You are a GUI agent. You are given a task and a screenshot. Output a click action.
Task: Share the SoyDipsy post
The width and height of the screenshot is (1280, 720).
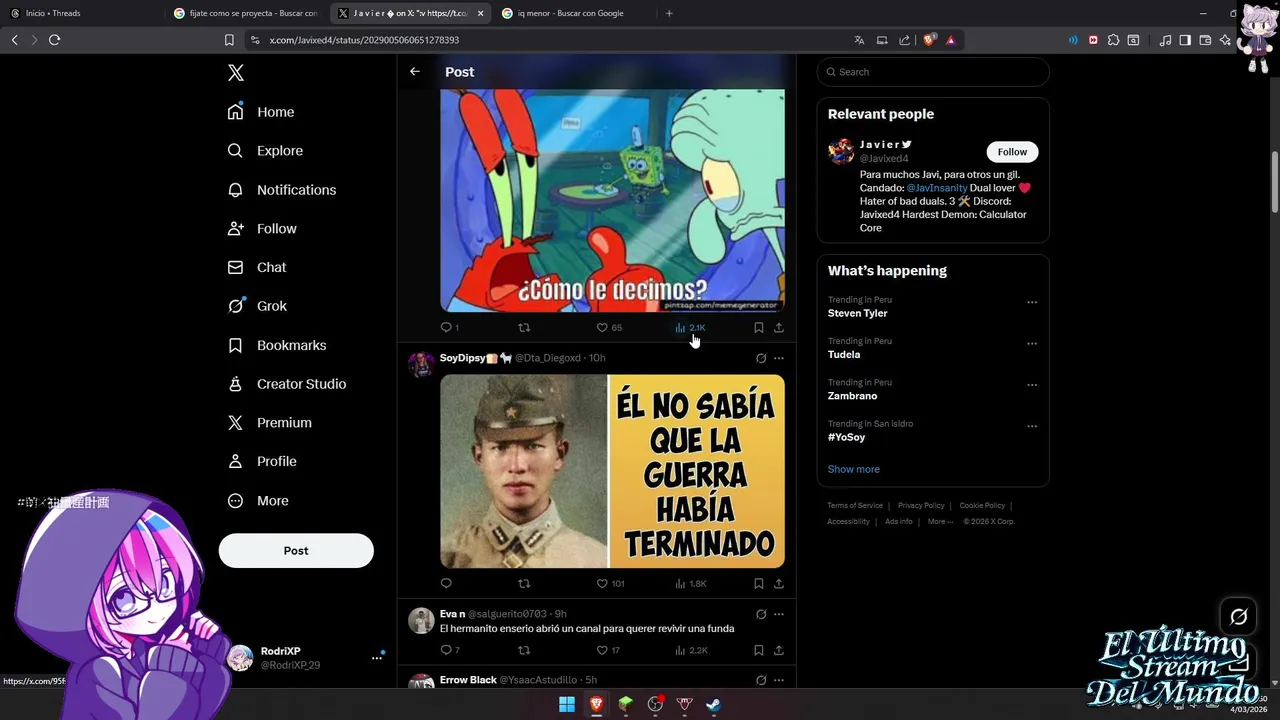779,584
